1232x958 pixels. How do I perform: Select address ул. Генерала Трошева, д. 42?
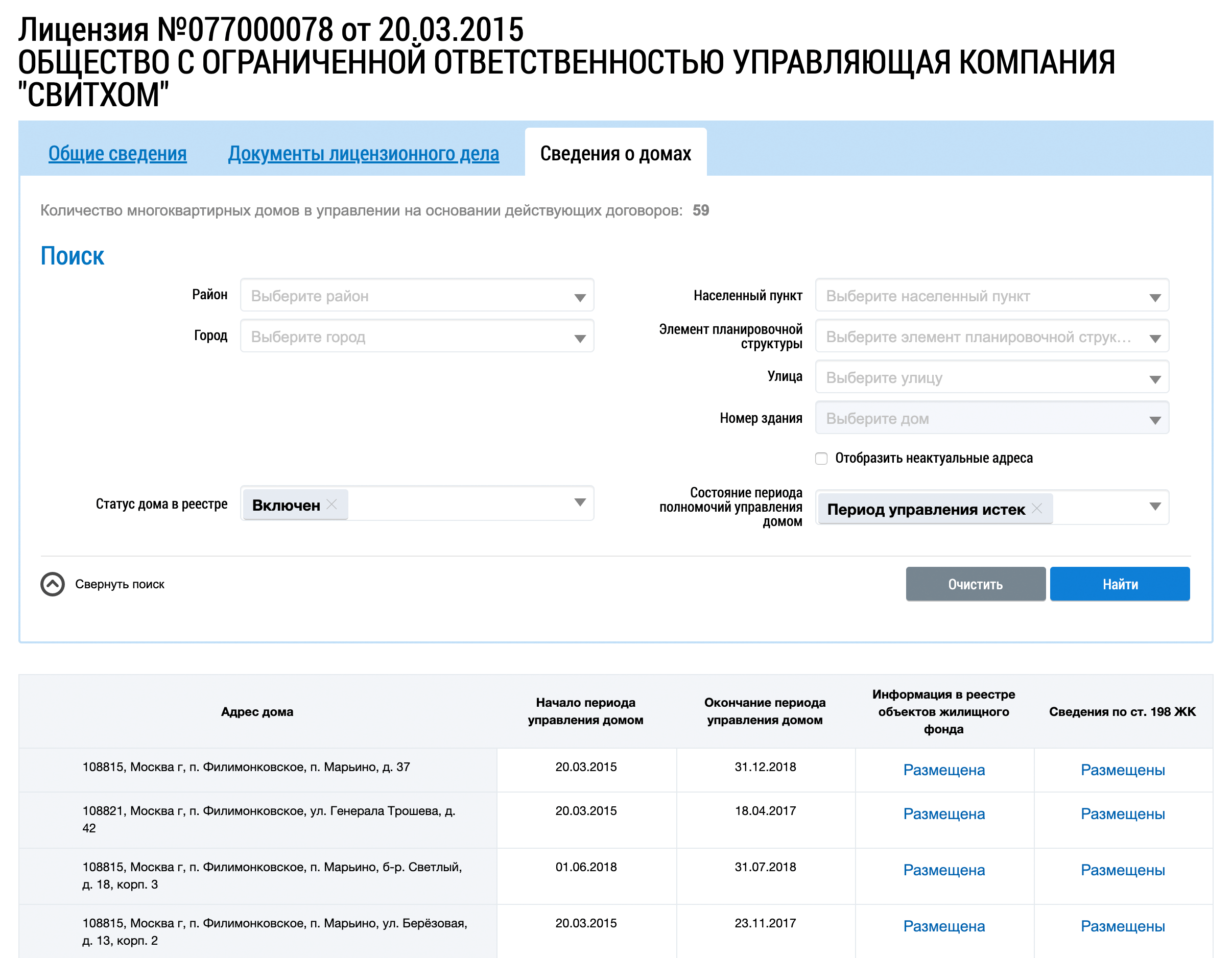pyautogui.click(x=269, y=819)
